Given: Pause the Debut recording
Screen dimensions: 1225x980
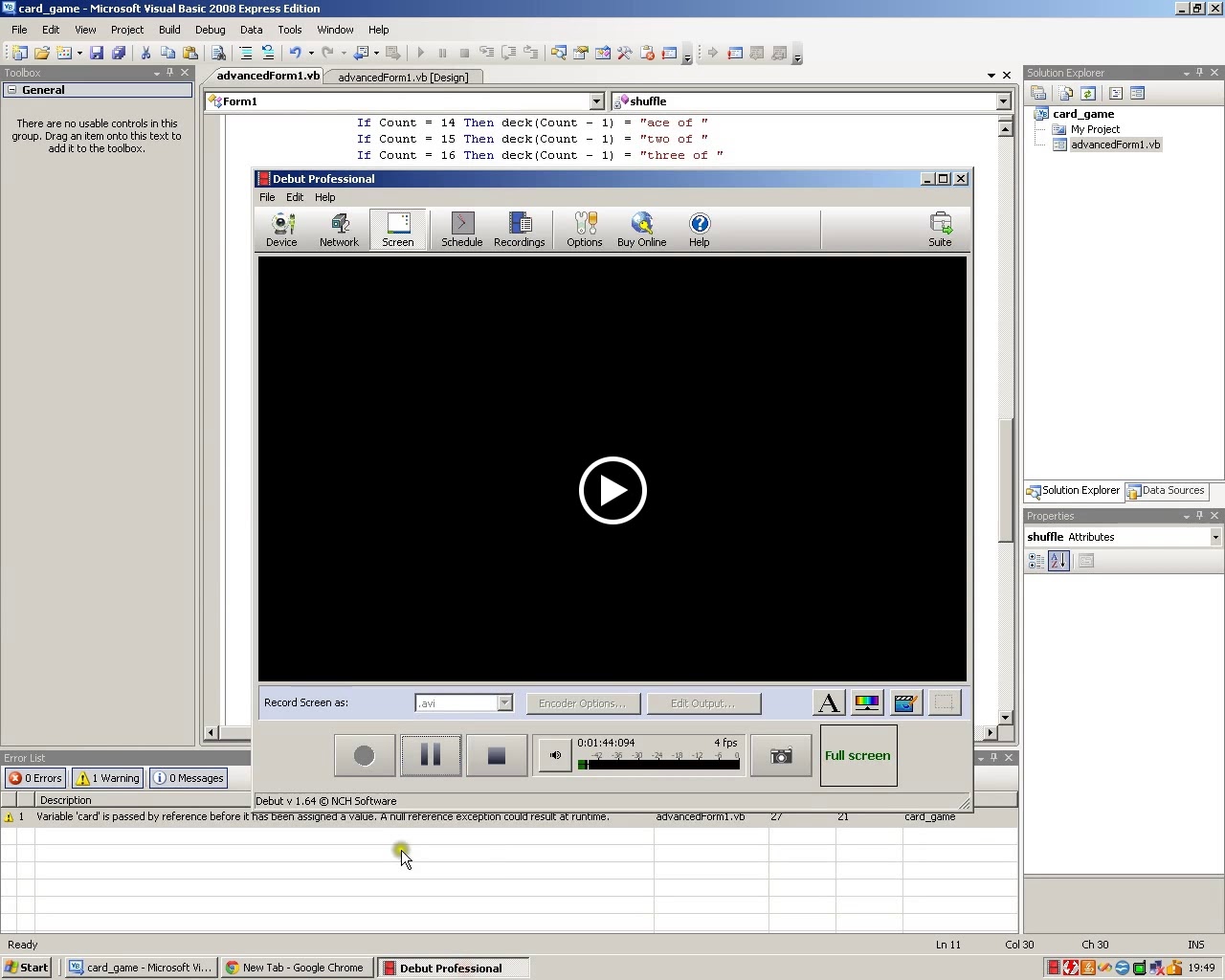Looking at the screenshot, I should click(431, 756).
